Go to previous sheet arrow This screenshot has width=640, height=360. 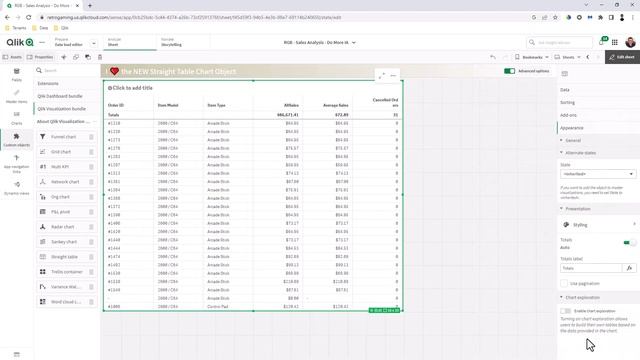coord(588,57)
